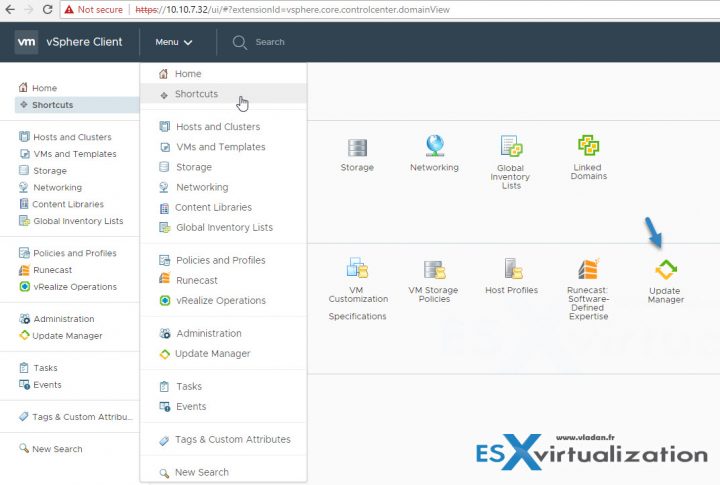This screenshot has height=485, width=720.
Task: Choose Content Libraries from the dropdown menu
Action: click(212, 207)
